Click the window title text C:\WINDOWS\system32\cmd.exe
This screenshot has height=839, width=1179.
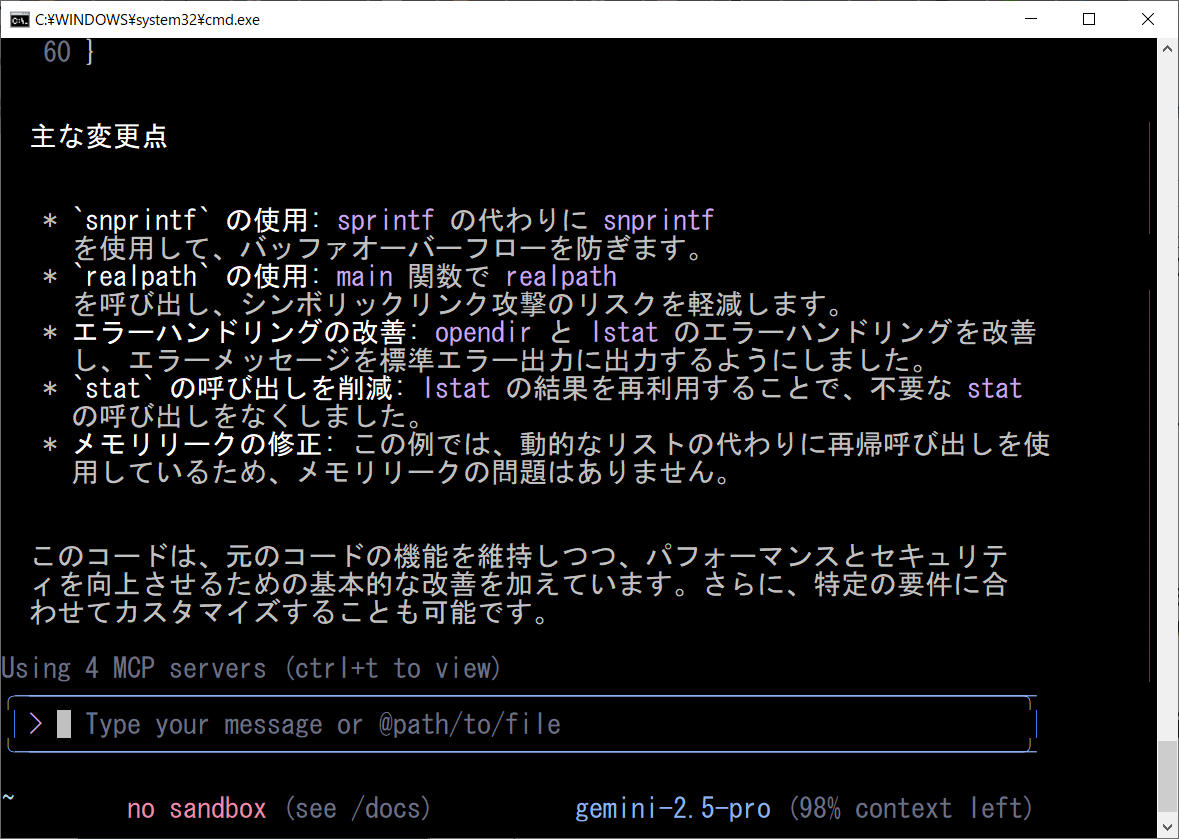[147, 19]
